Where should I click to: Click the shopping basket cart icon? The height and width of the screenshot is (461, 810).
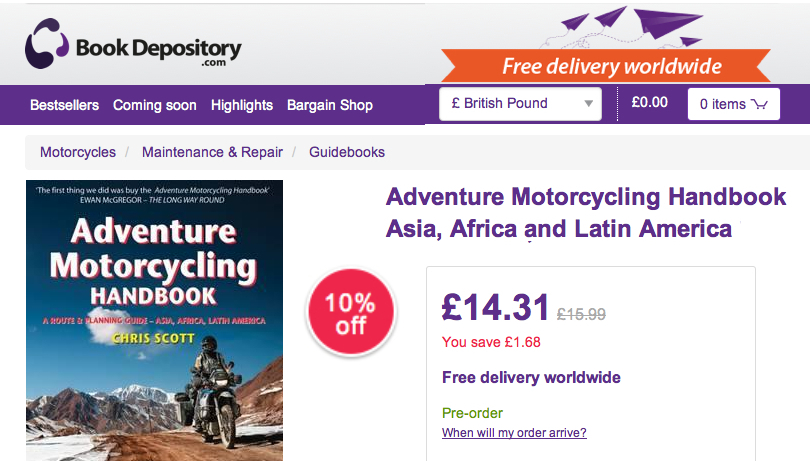point(760,104)
